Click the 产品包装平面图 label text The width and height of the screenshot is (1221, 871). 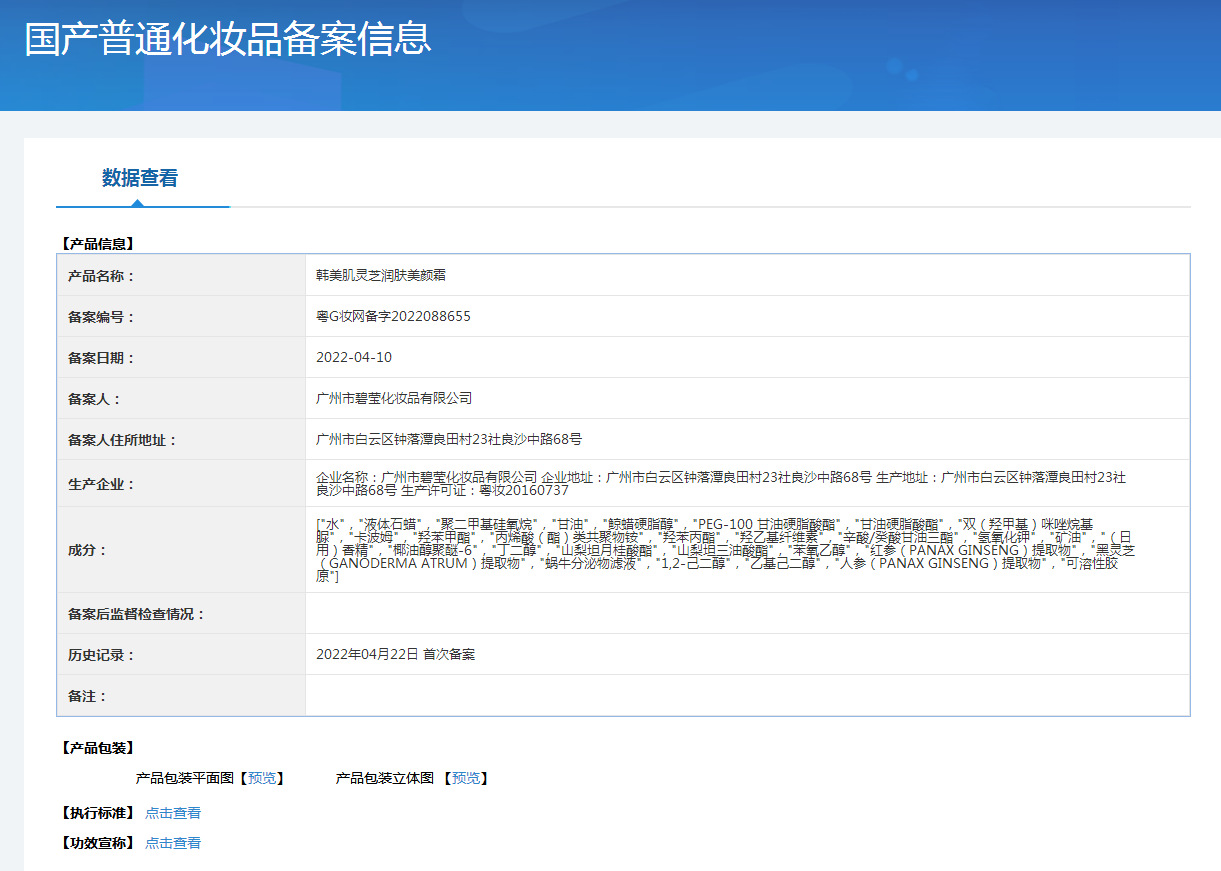[185, 778]
